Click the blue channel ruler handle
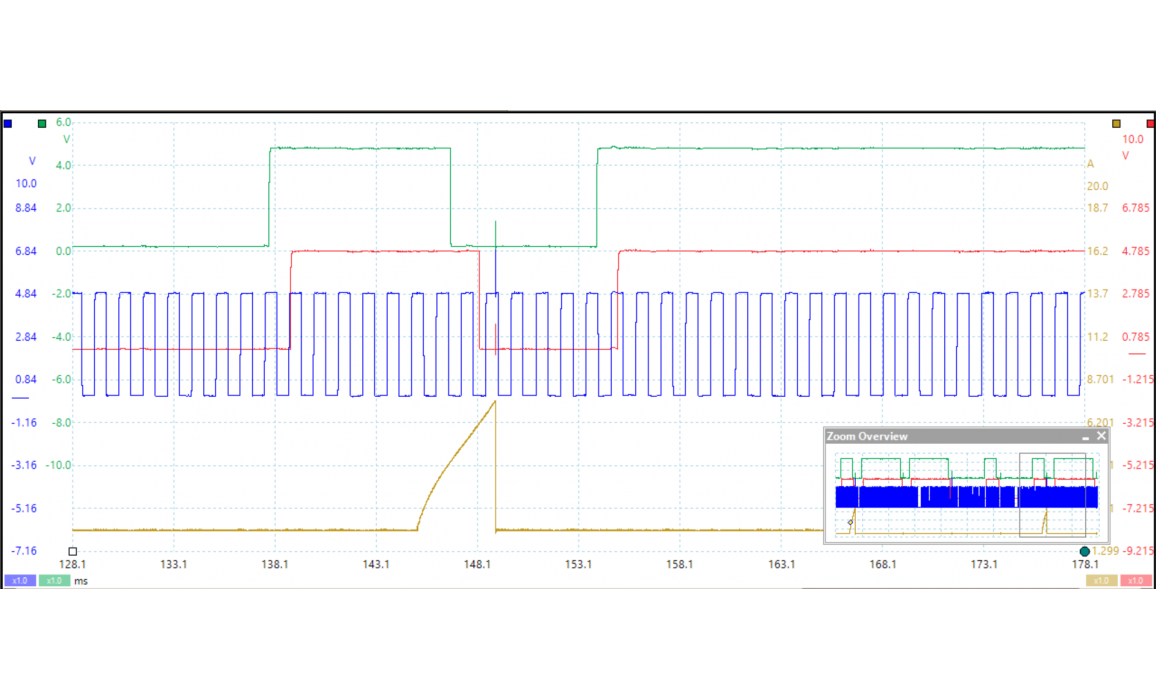This screenshot has width=1156, height=700. tap(8, 124)
